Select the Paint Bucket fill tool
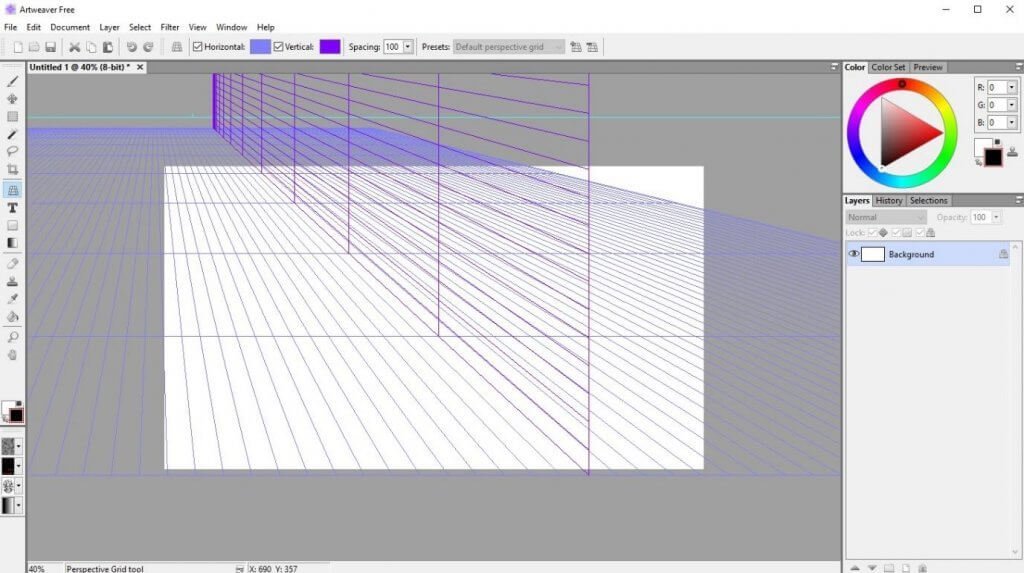1024x573 pixels. click(12, 317)
